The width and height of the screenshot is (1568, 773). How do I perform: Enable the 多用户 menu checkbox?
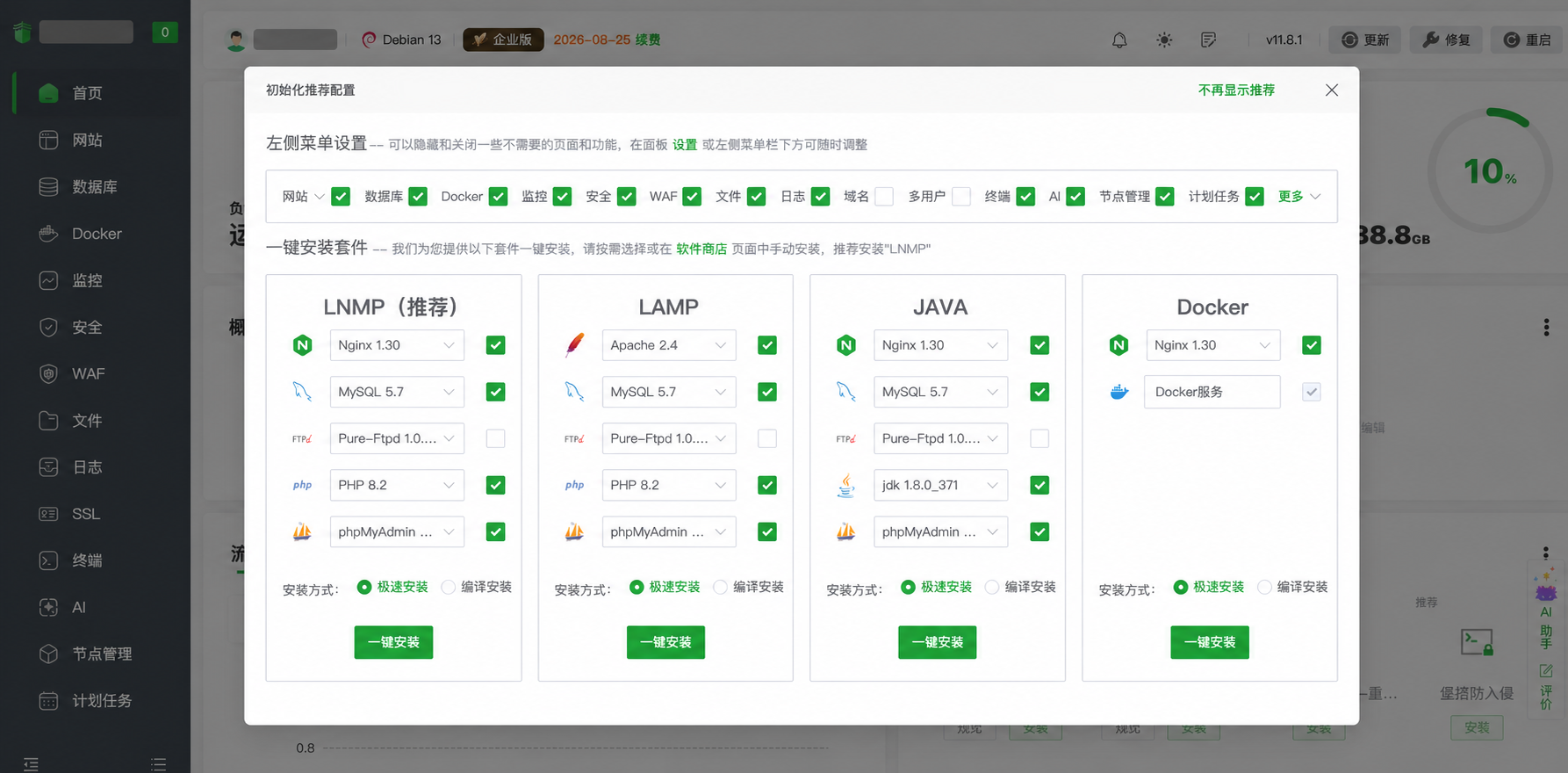click(x=961, y=197)
